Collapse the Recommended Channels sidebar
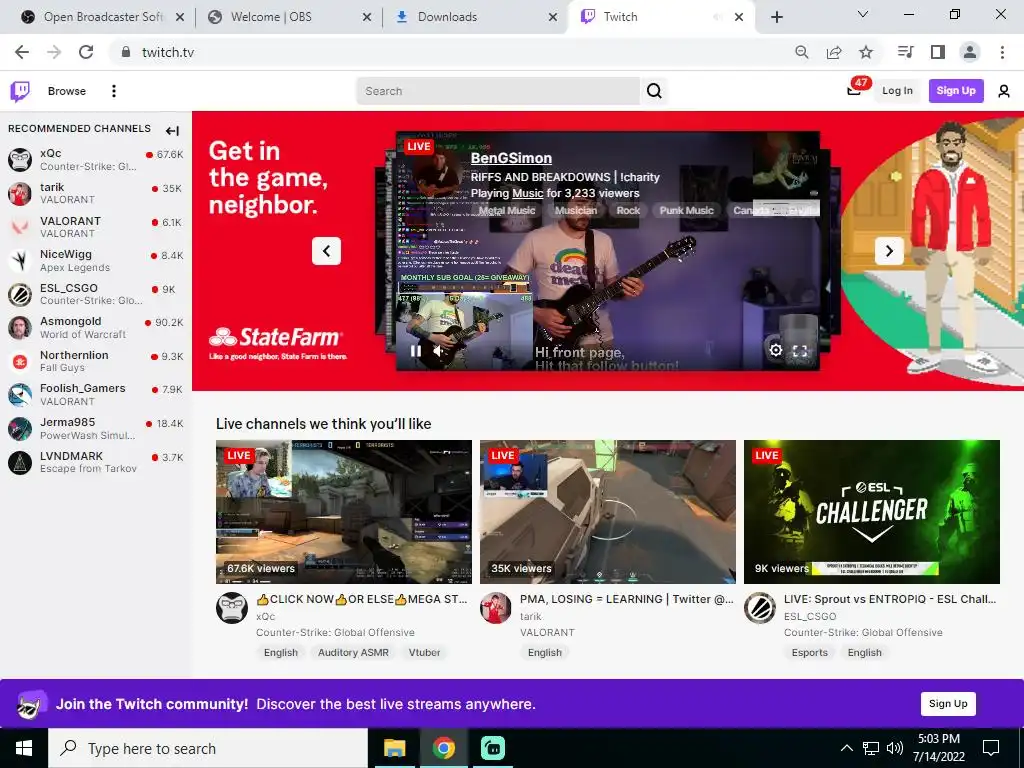 pos(172,131)
